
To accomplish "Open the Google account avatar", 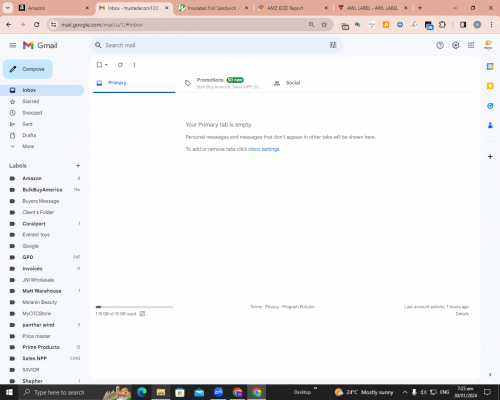I will (x=488, y=45).
